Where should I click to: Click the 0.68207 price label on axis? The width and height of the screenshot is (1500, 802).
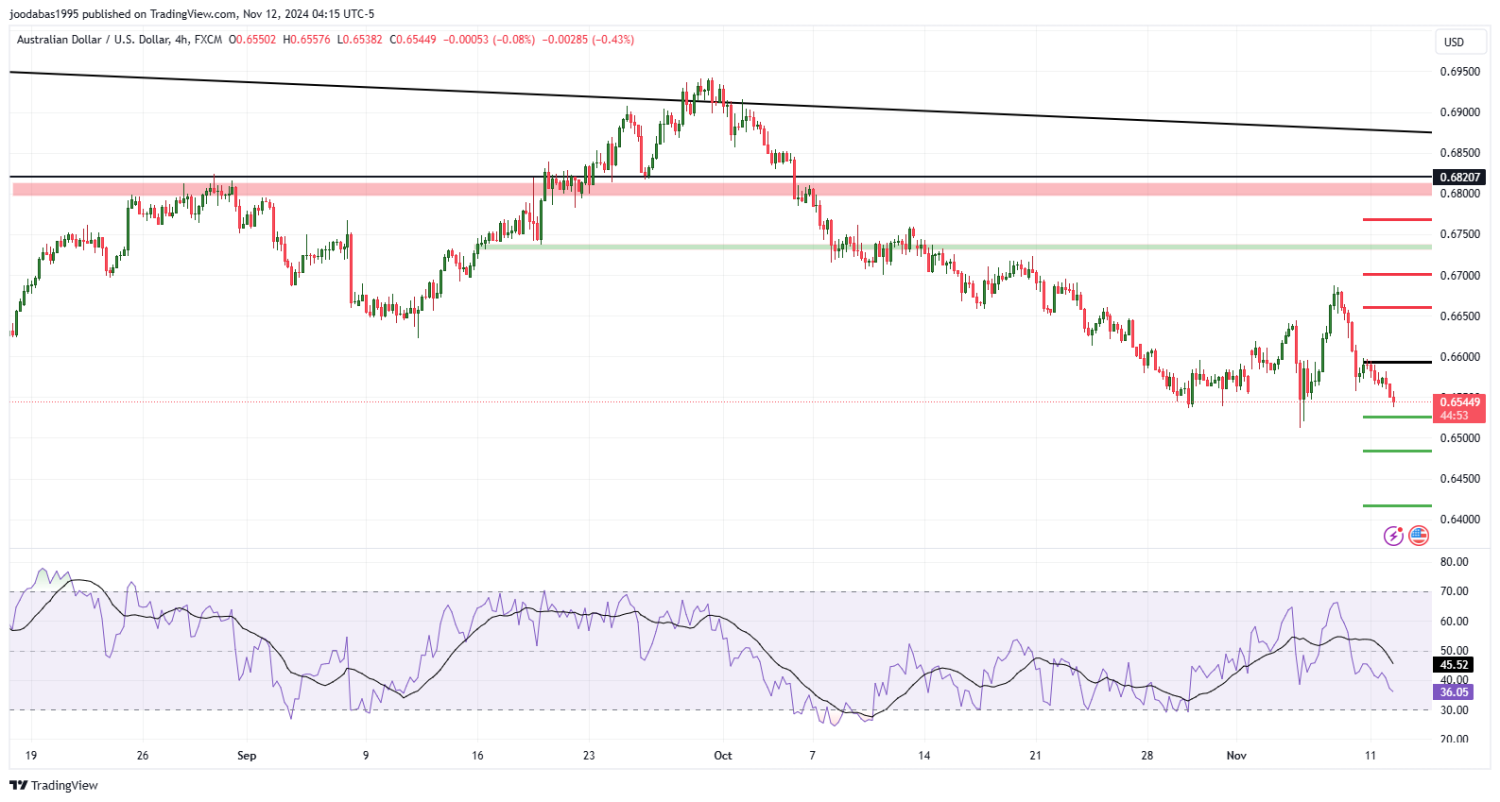1460,177
